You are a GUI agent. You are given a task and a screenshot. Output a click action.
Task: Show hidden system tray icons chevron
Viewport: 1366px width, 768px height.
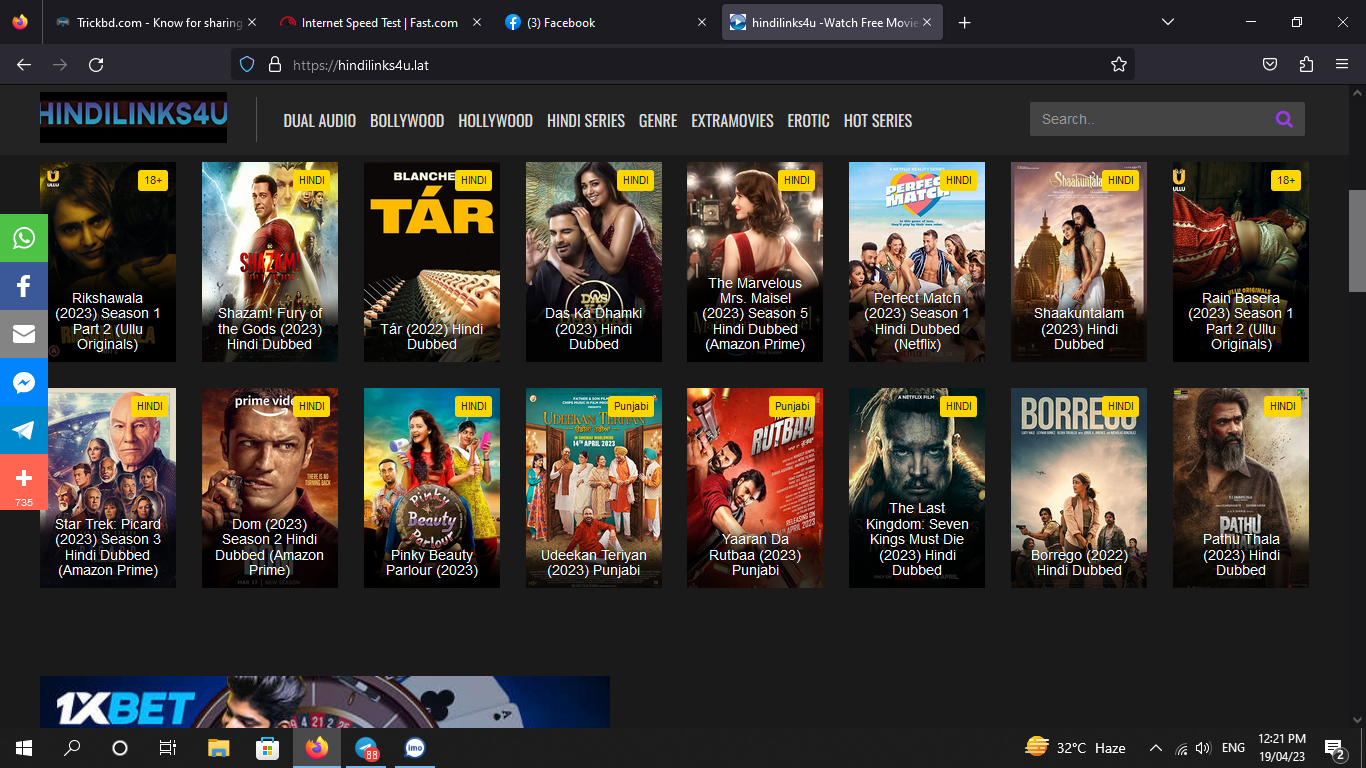(x=1156, y=748)
